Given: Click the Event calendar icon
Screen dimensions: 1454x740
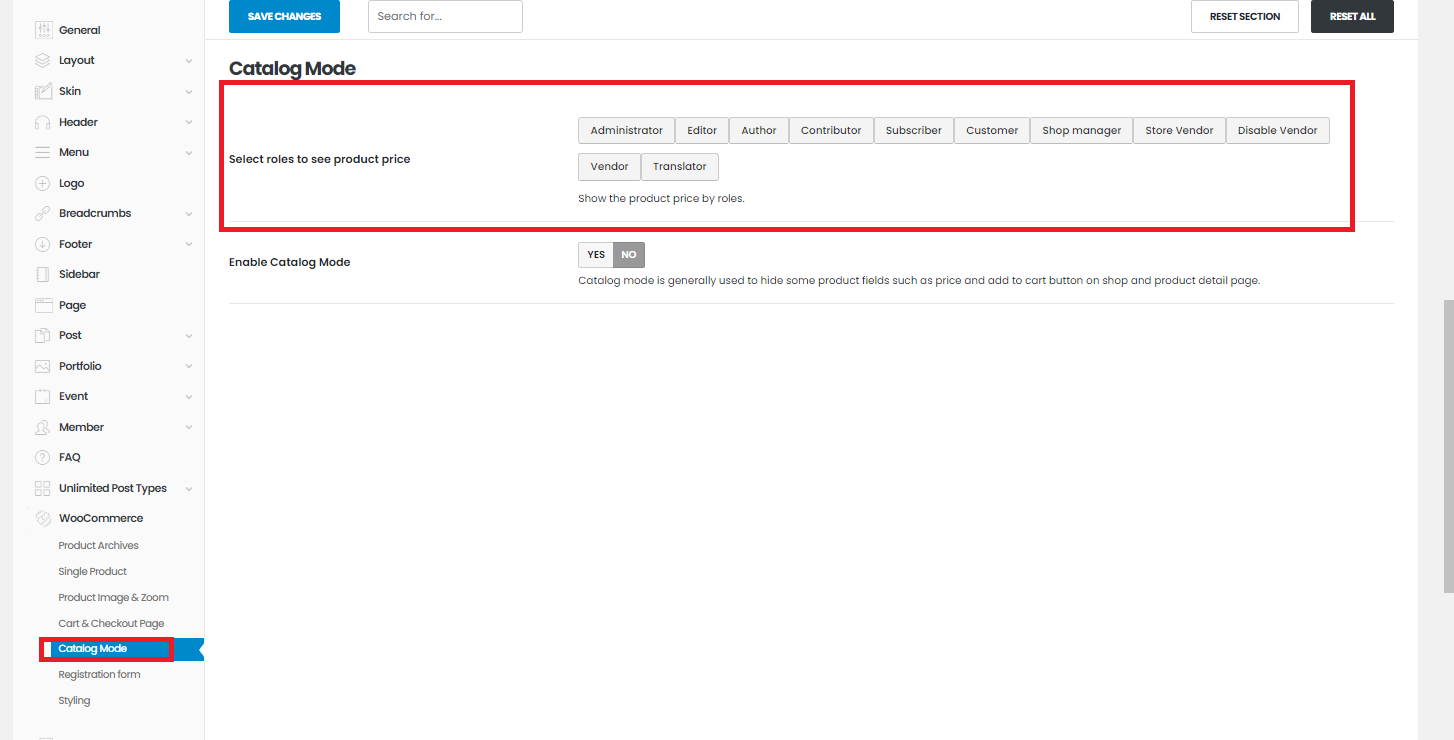Looking at the screenshot, I should 43,396.
